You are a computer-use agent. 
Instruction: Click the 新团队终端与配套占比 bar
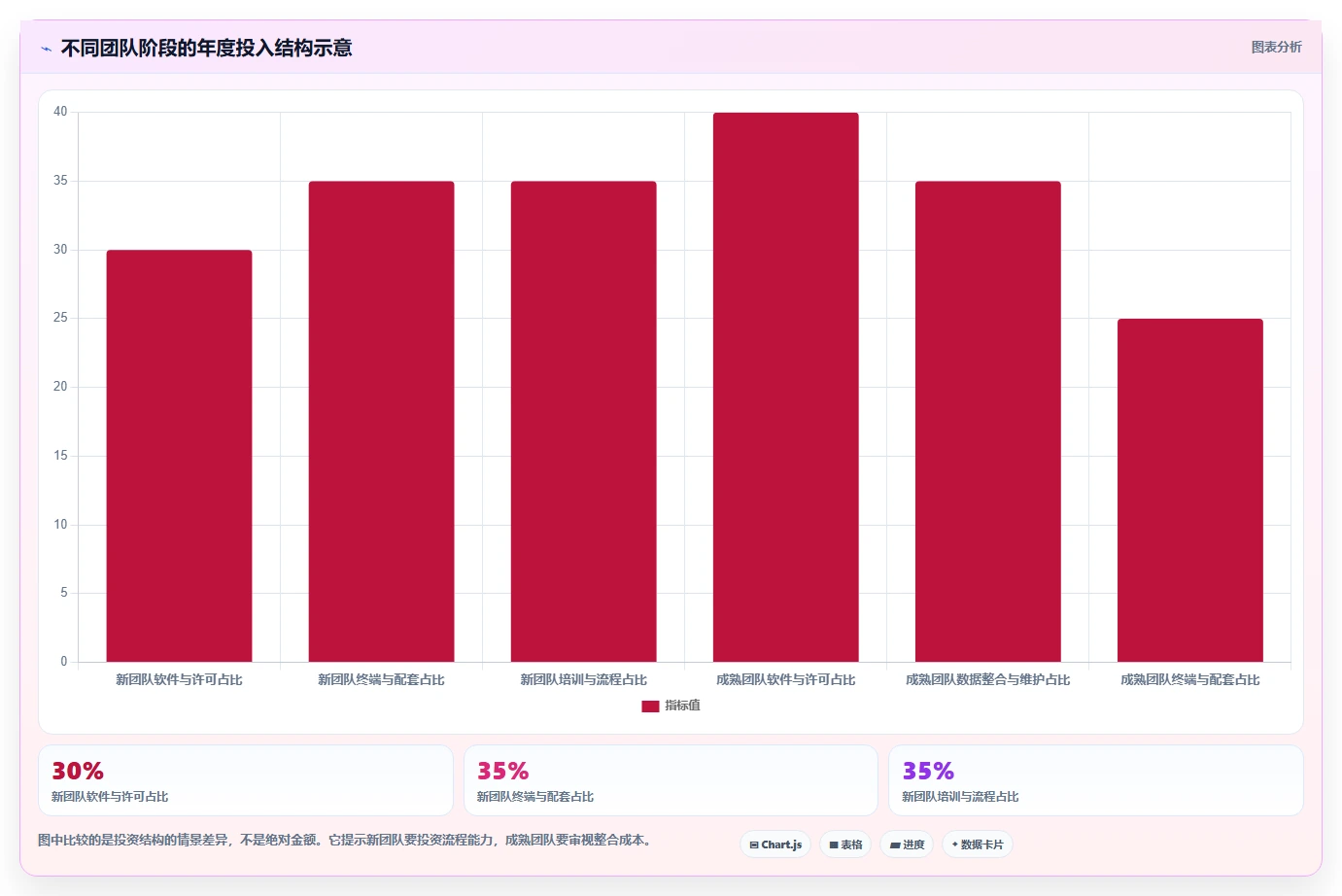[x=381, y=422]
